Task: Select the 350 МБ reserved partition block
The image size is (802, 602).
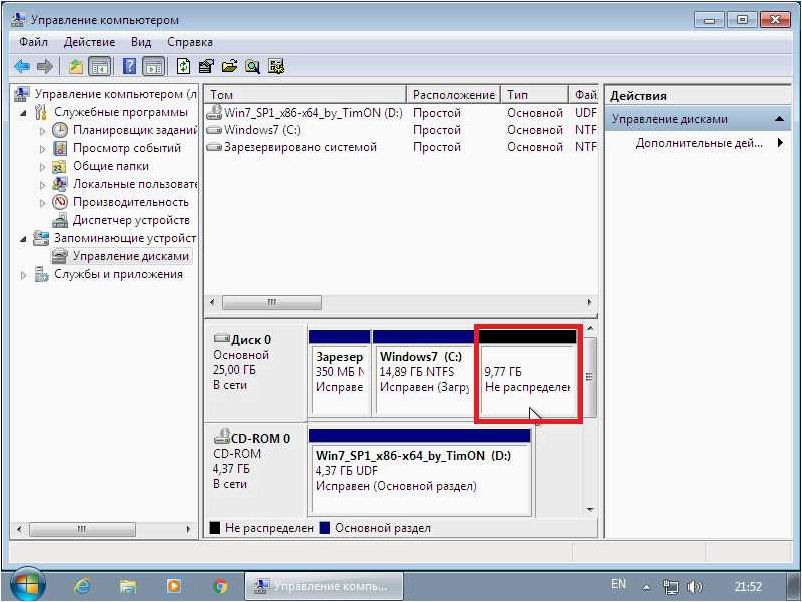Action: click(340, 373)
